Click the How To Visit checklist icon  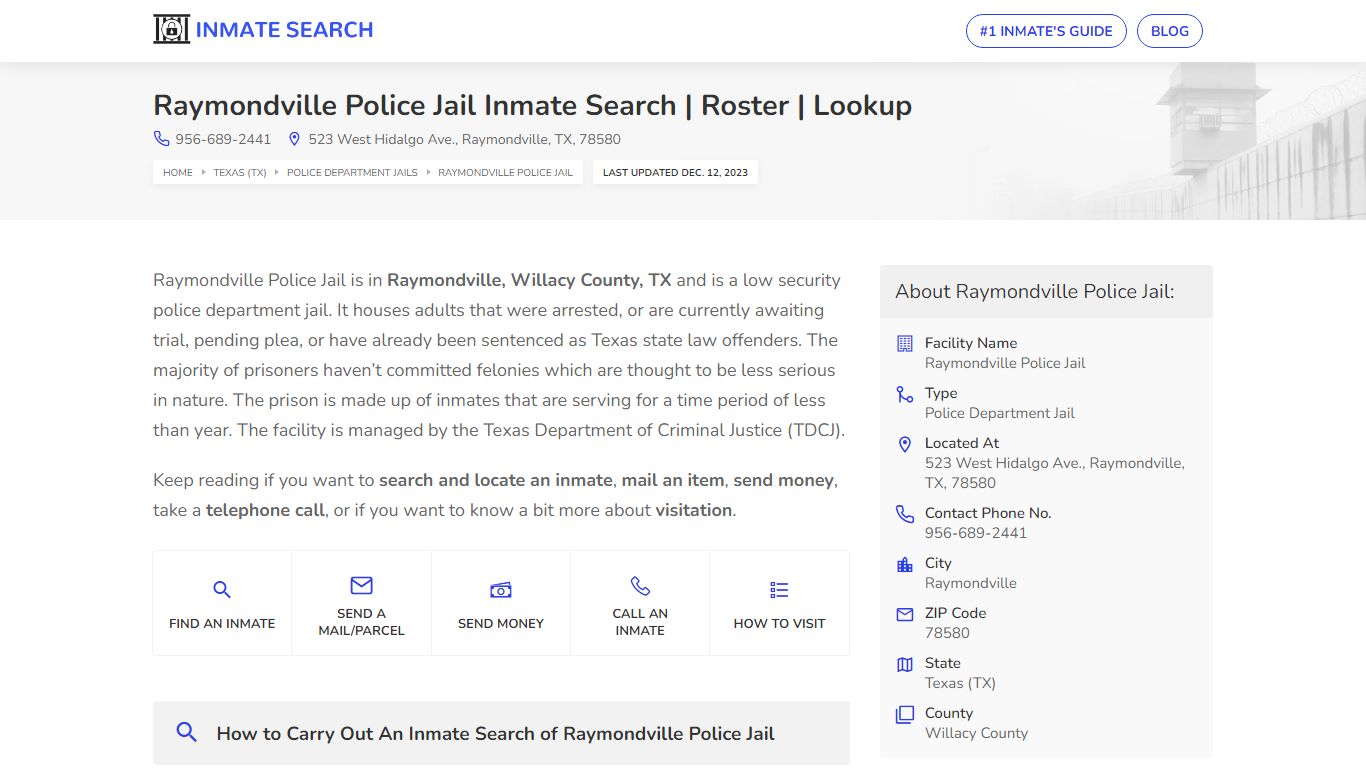pyautogui.click(x=779, y=589)
